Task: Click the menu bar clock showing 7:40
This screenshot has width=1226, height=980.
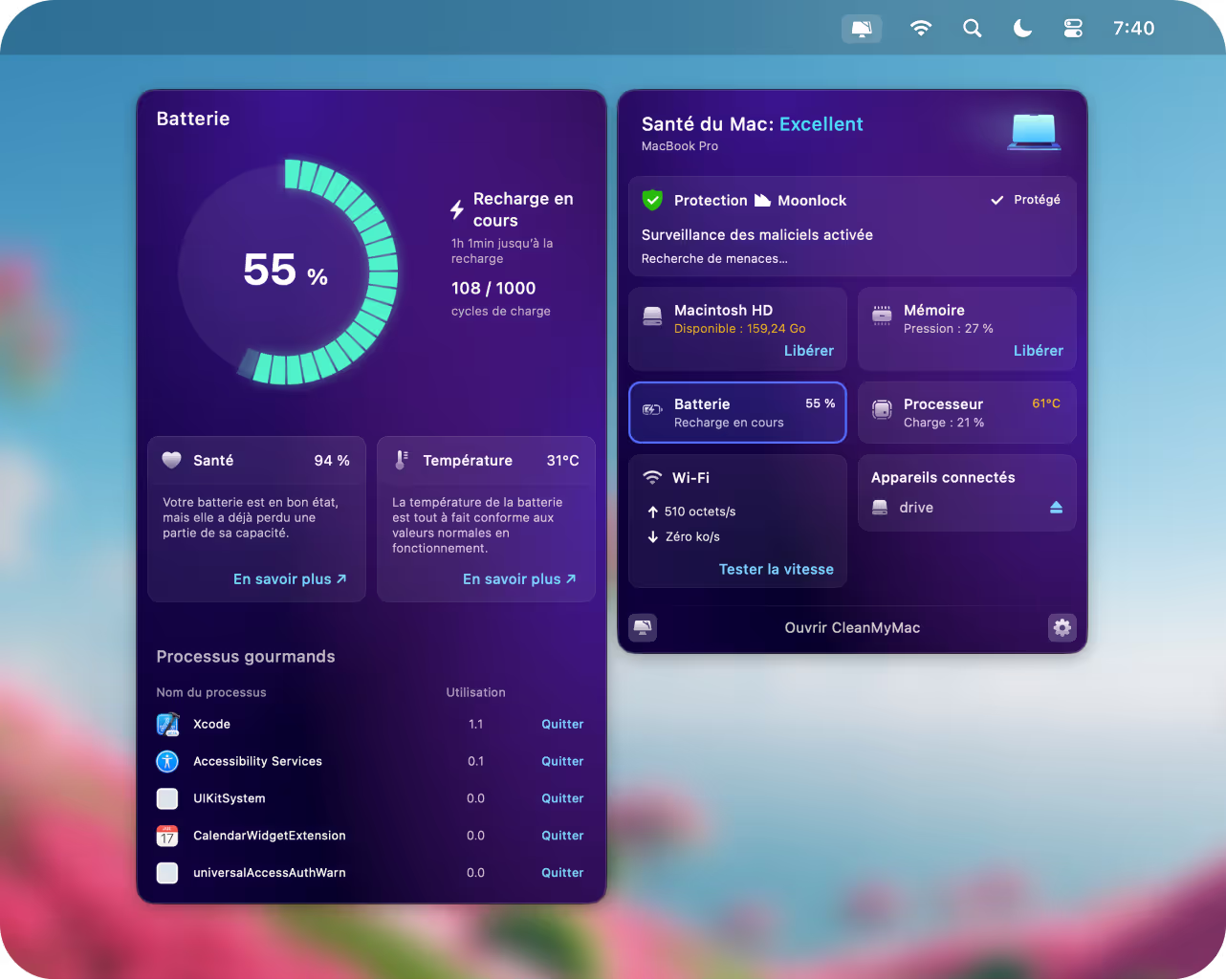Action: click(x=1133, y=29)
